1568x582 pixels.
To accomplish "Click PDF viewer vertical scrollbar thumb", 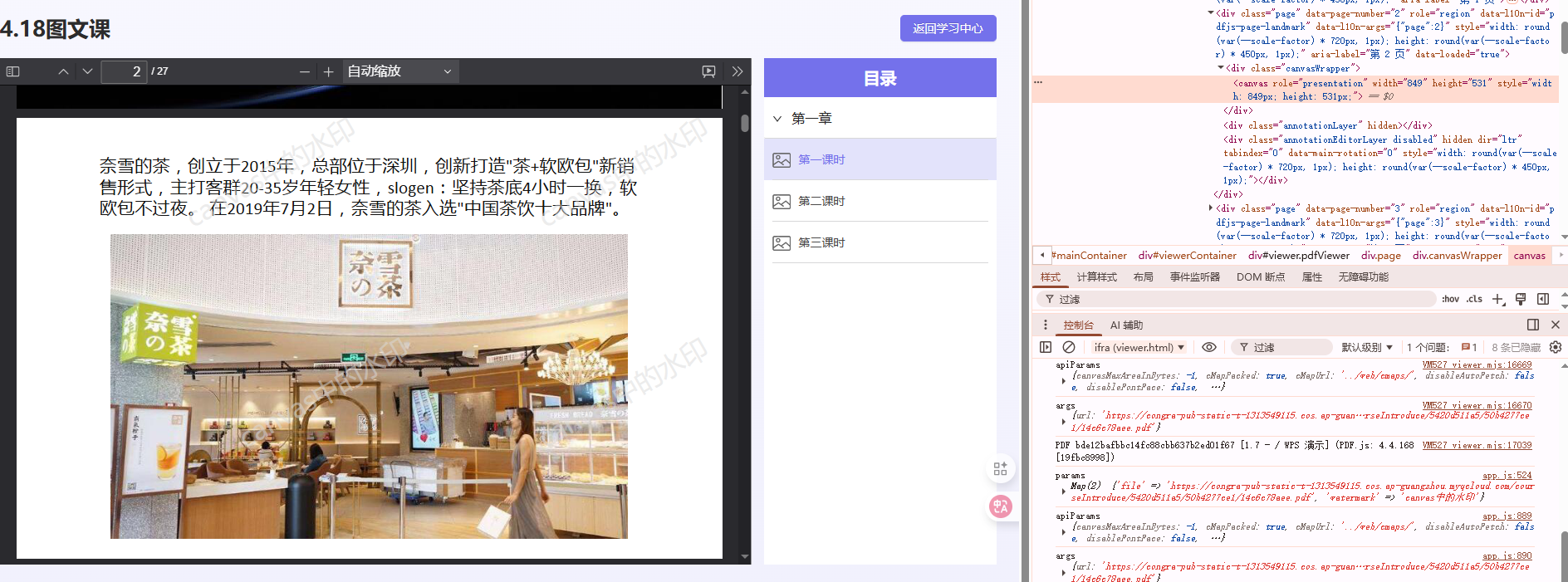I will (745, 123).
